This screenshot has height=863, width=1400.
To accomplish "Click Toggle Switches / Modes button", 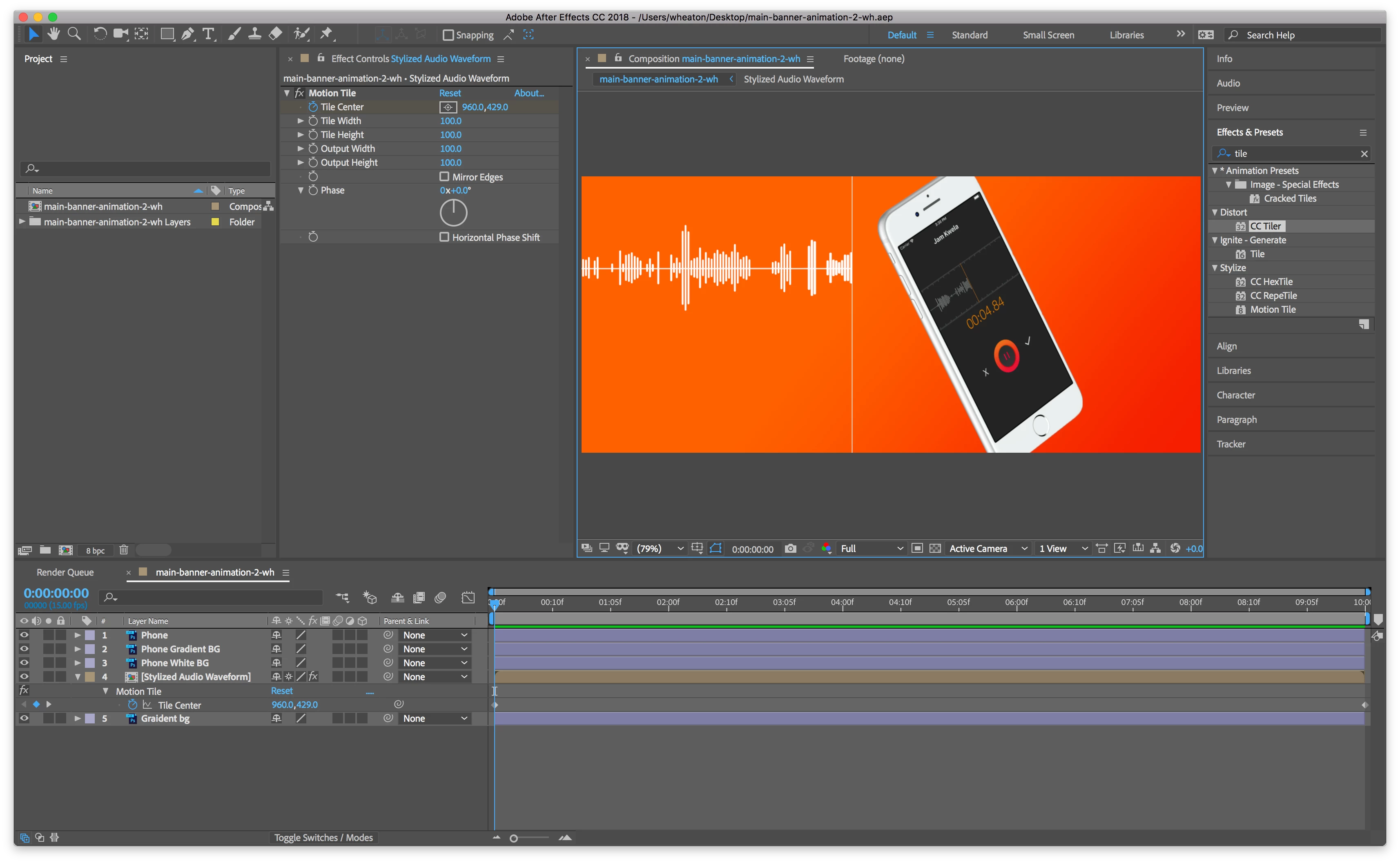I will [x=323, y=837].
